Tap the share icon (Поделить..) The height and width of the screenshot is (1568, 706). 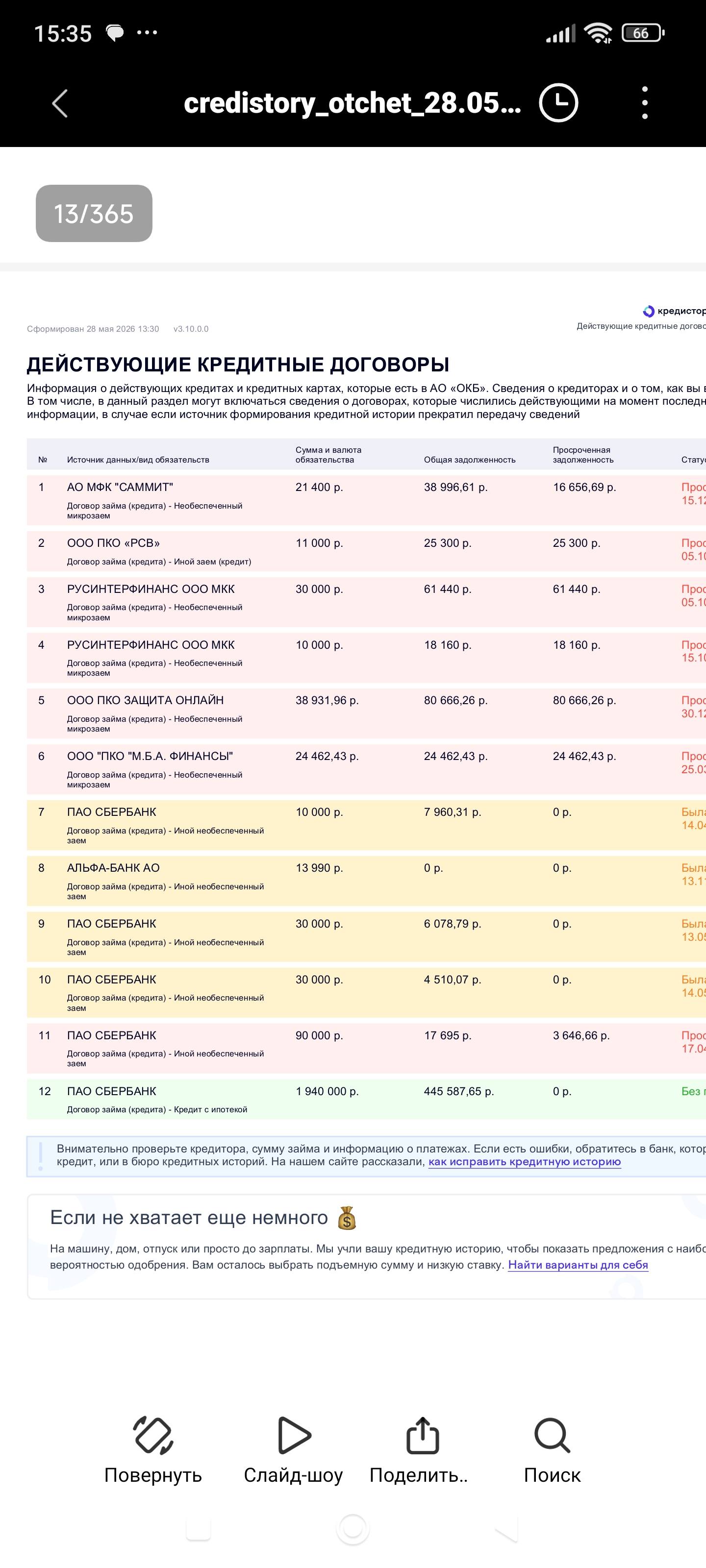coord(422,1435)
